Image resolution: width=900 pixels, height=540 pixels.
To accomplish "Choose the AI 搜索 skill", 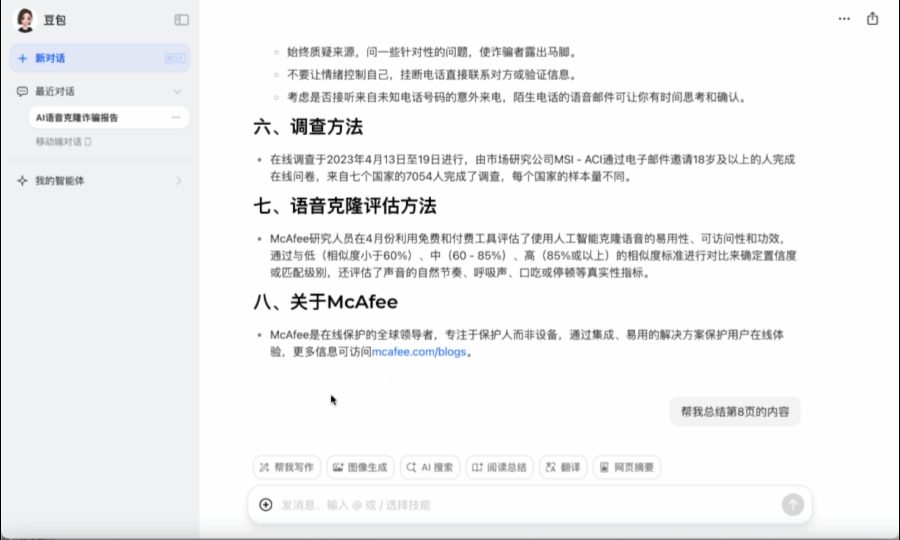I will click(430, 467).
